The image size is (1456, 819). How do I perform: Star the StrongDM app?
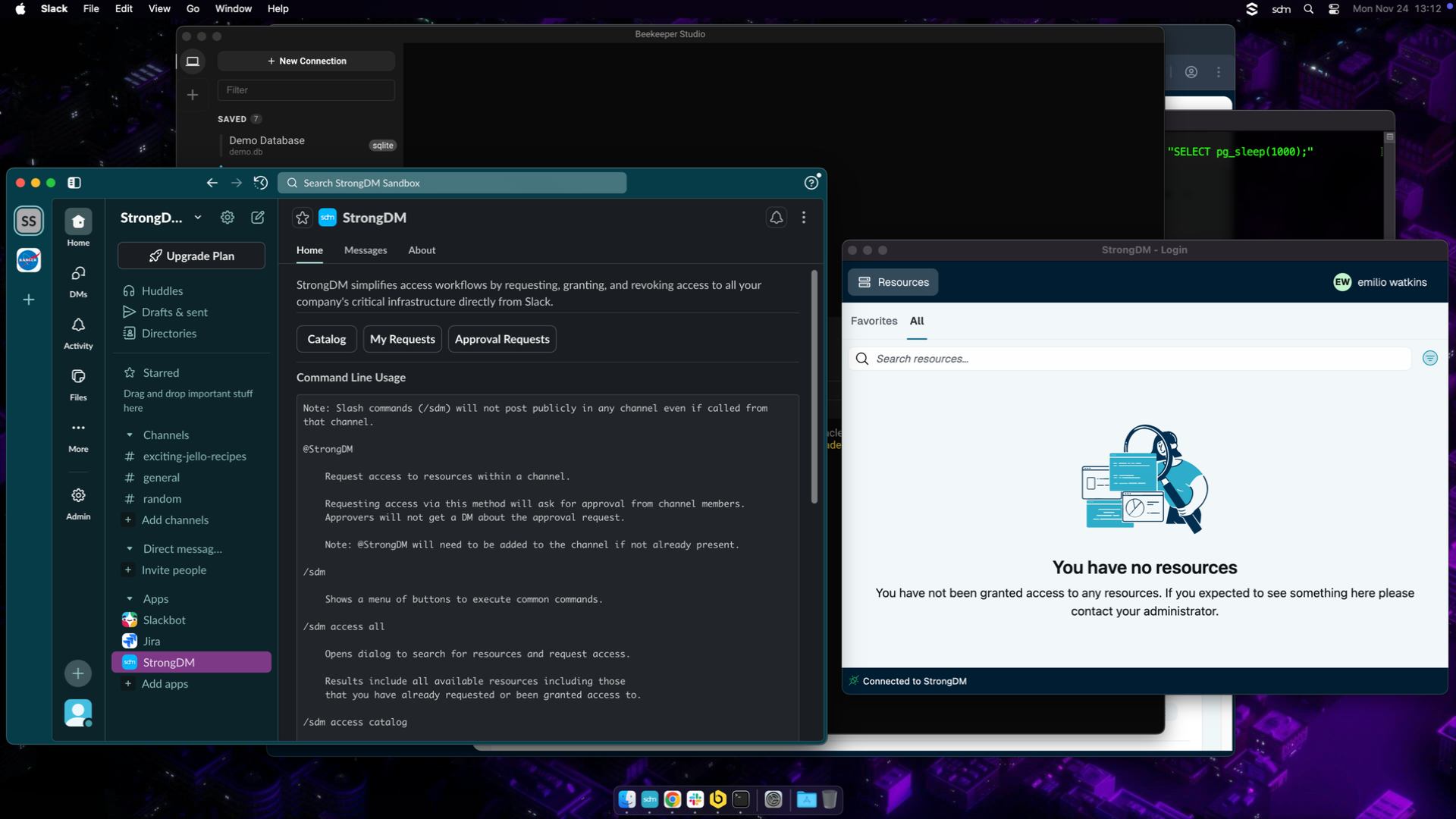point(303,218)
